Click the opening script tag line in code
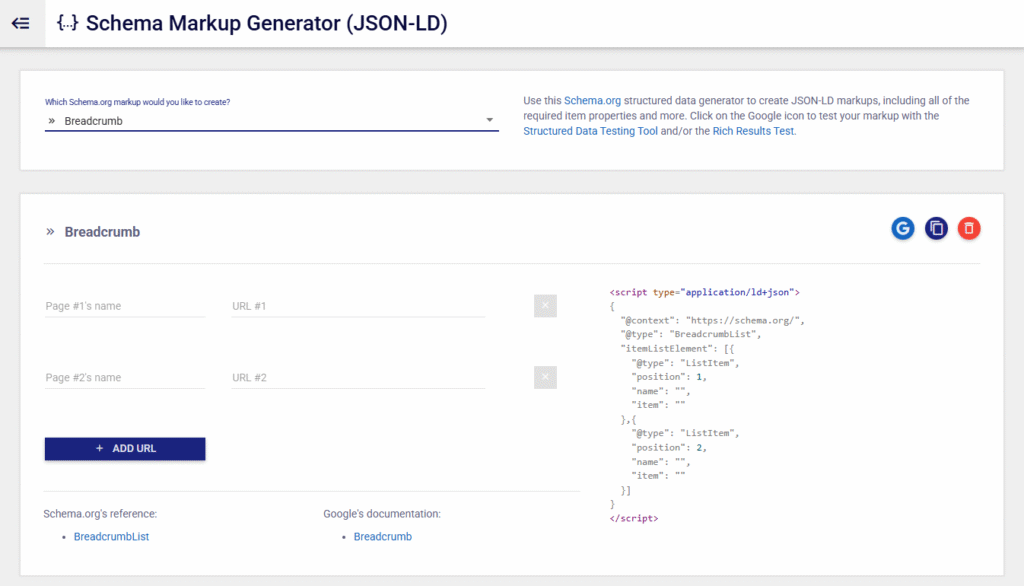Screen dimensions: 1024x586 [705, 292]
